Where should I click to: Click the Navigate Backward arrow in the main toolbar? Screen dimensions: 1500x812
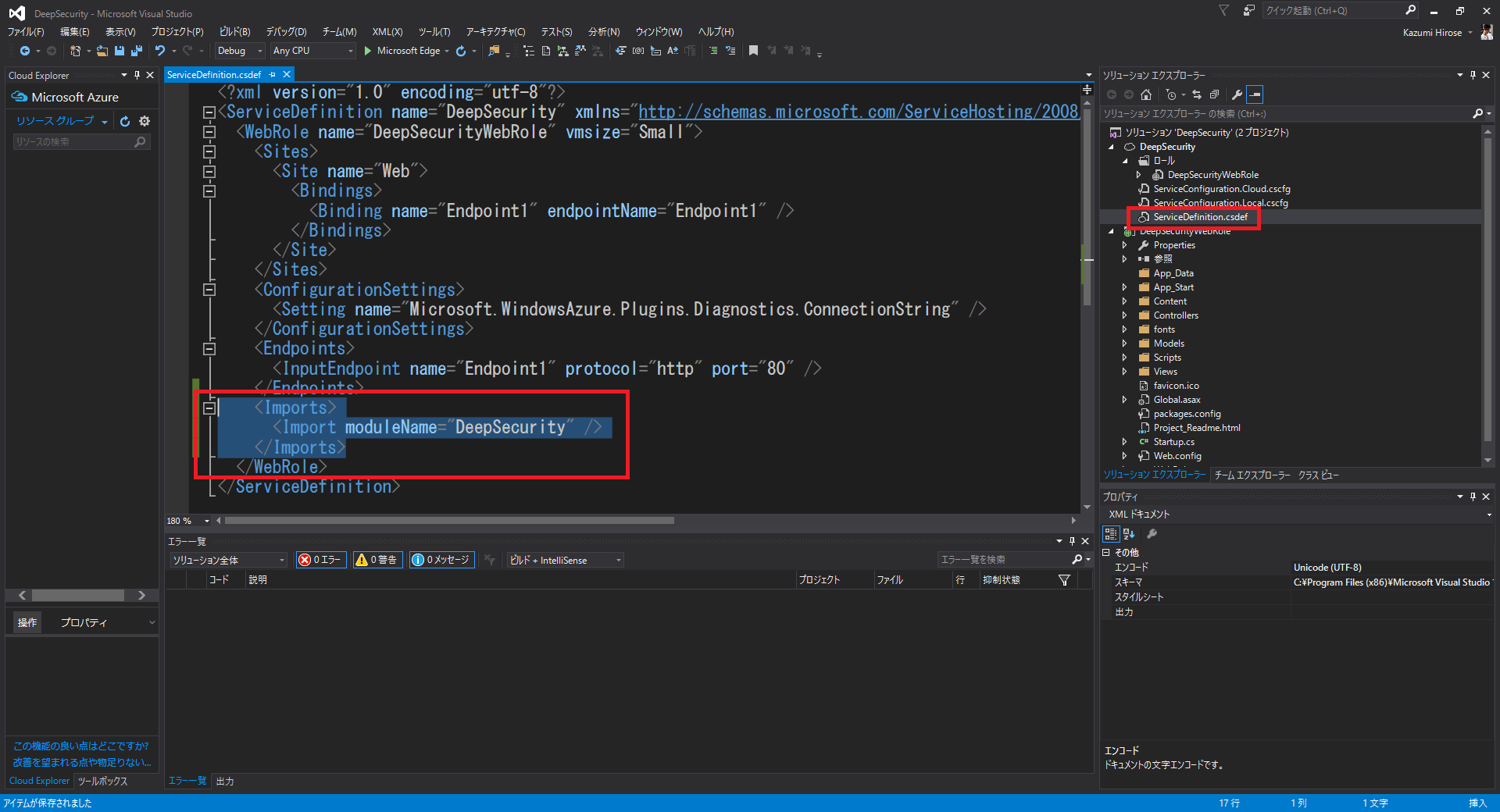tap(25, 51)
